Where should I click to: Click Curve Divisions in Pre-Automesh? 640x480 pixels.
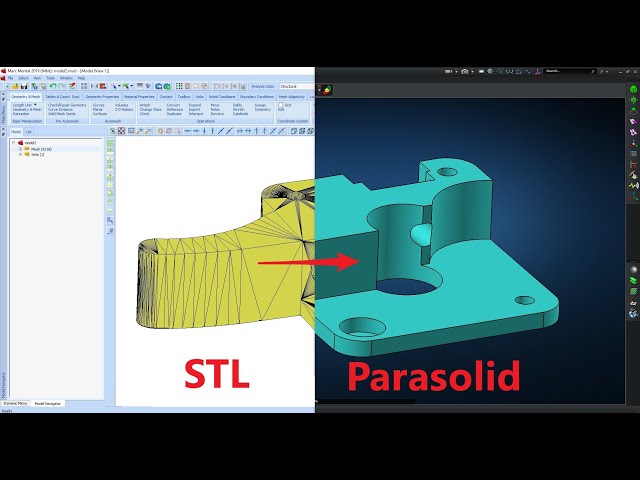click(x=60, y=109)
